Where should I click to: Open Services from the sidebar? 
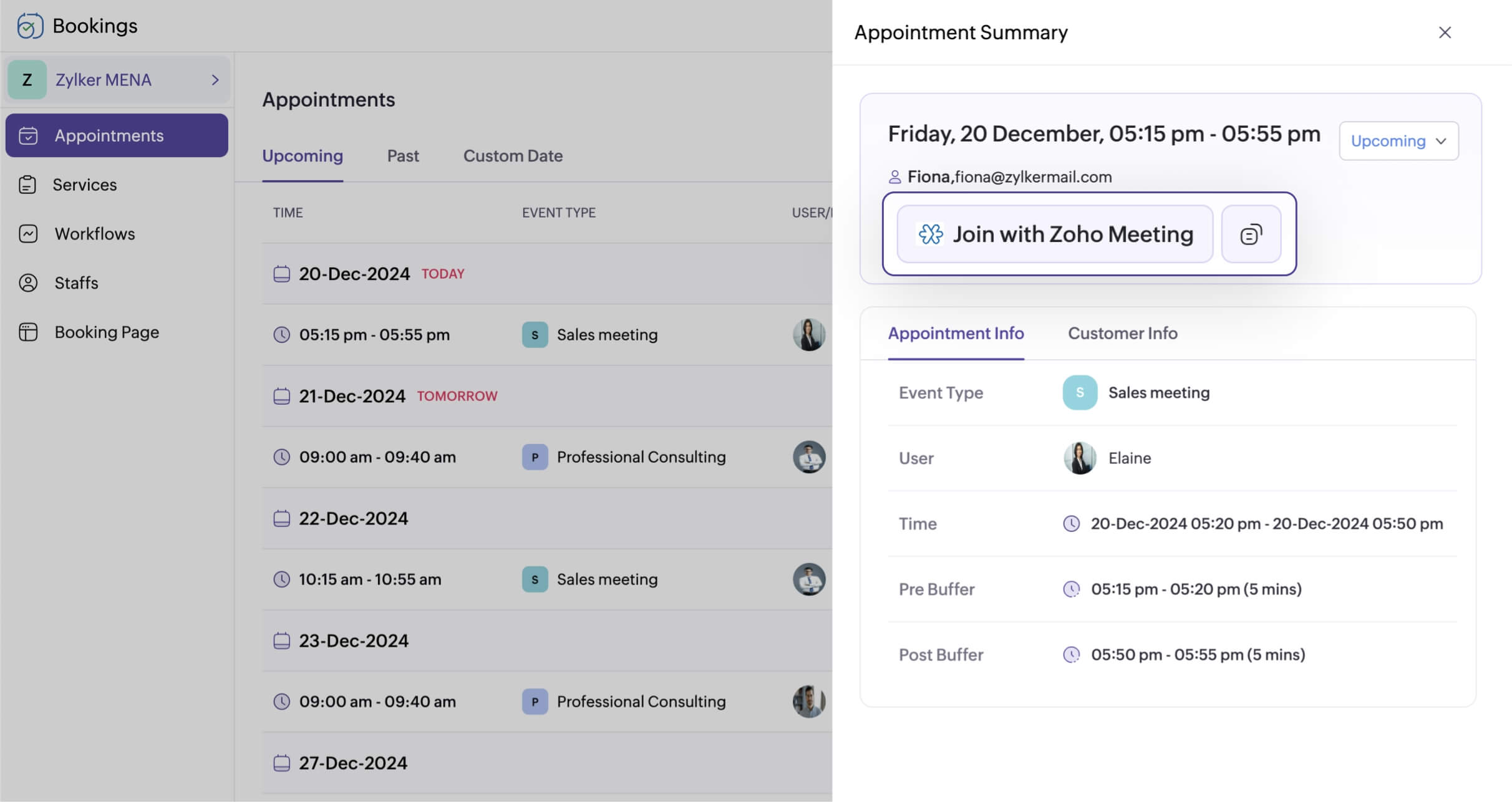[84, 185]
